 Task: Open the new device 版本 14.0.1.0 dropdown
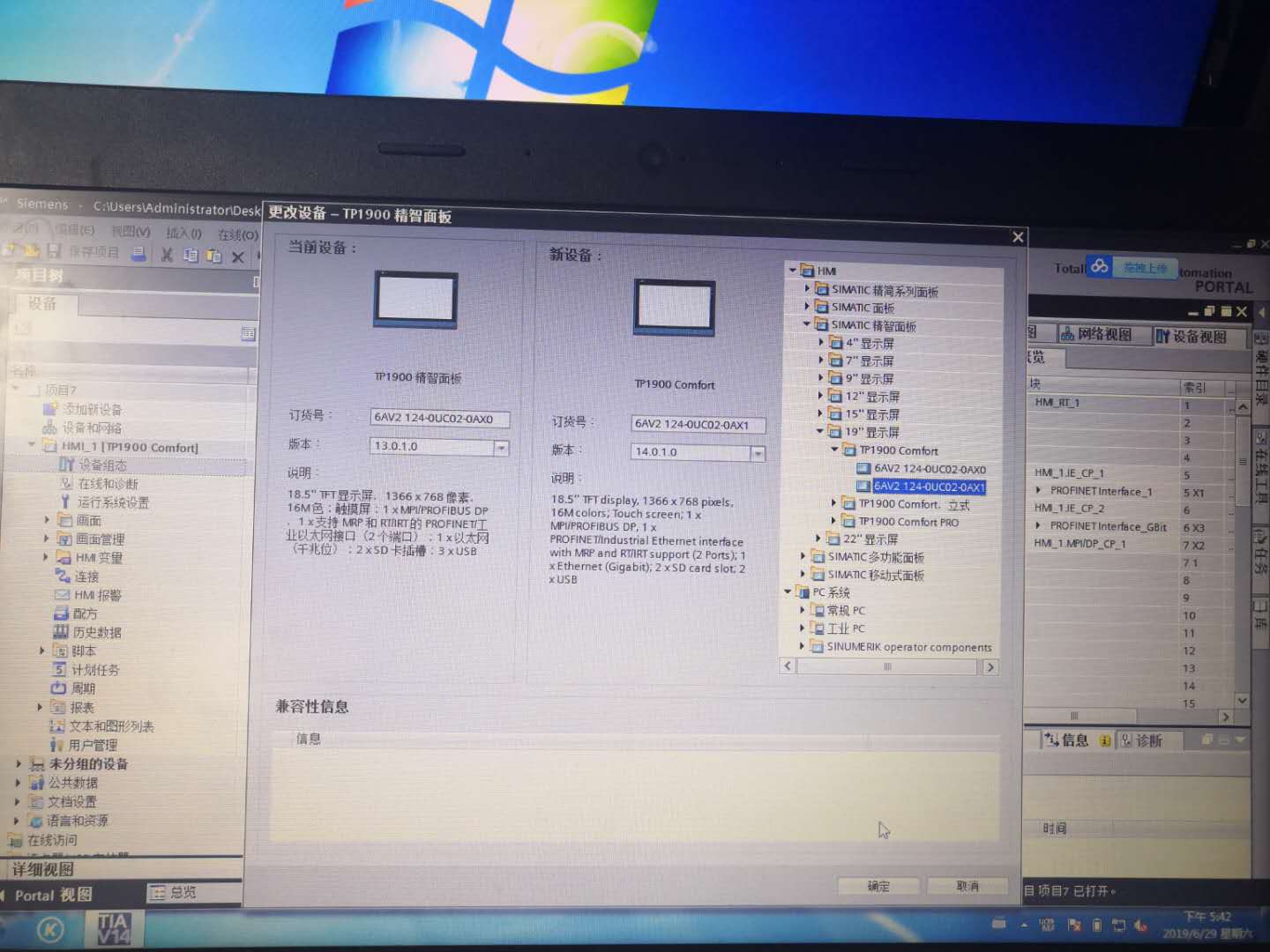(757, 453)
